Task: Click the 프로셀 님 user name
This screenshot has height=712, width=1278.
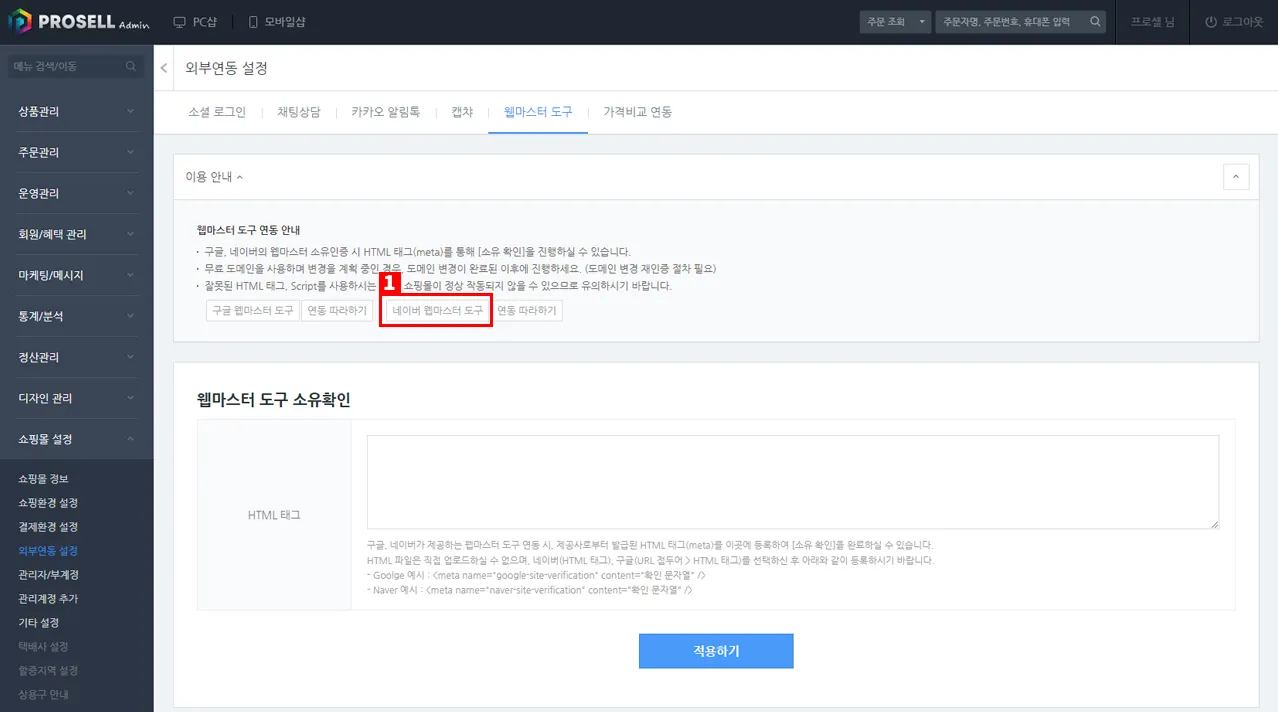Action: tap(1152, 22)
